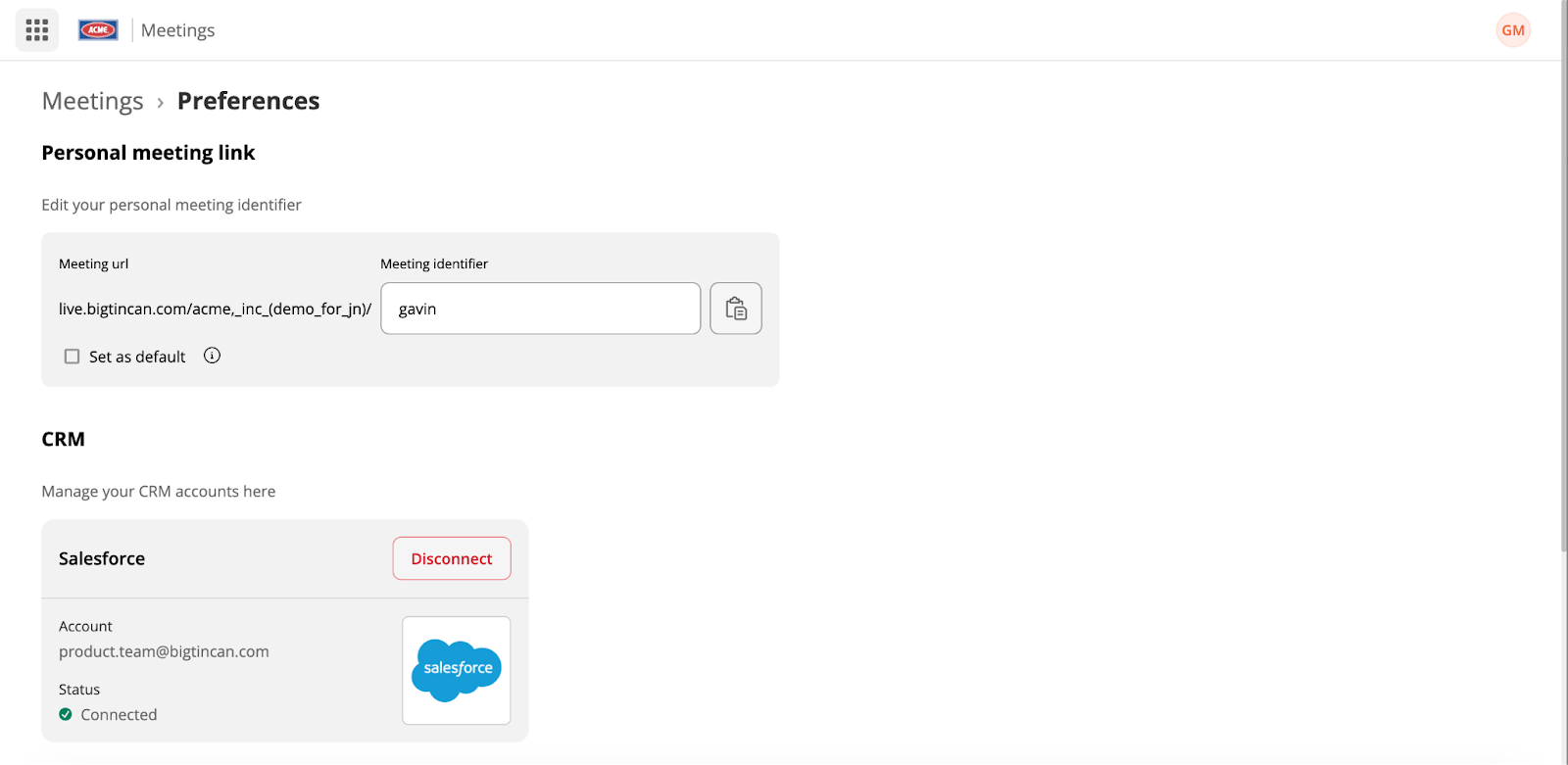Click the page vertical scrollbar
Screen dimensions: 1568x765
(x=1564, y=274)
